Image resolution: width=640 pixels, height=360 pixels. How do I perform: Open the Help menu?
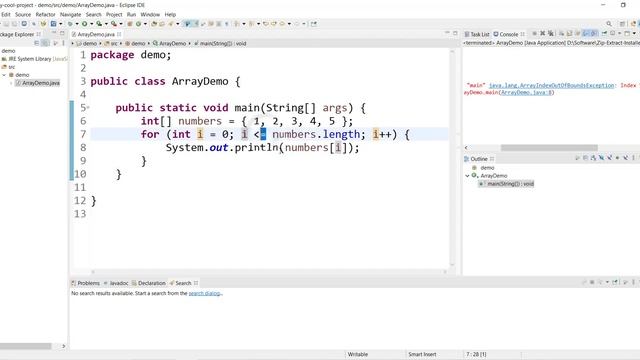[170, 14]
